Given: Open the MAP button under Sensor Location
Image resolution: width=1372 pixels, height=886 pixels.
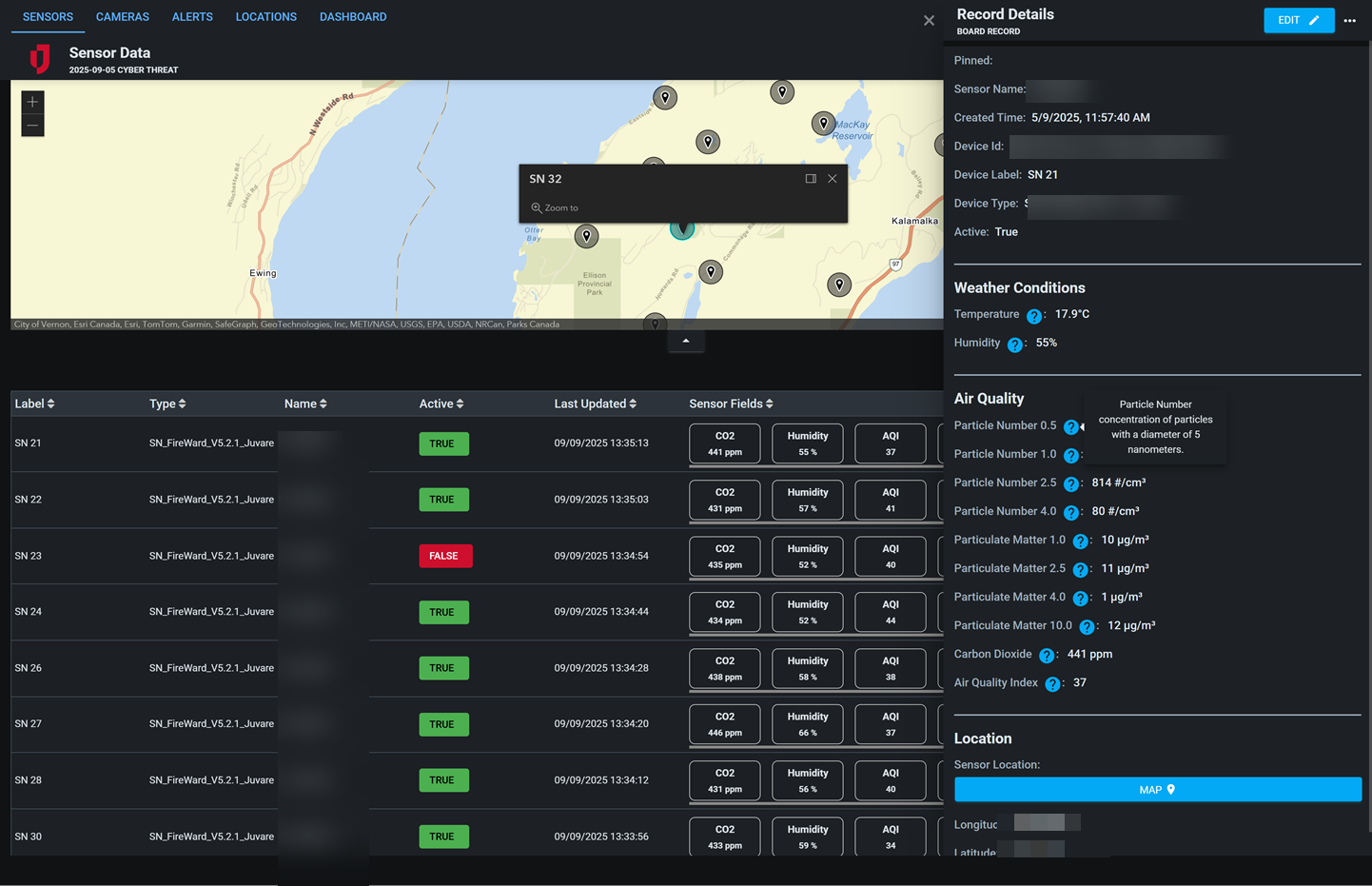Looking at the screenshot, I should 1157,789.
